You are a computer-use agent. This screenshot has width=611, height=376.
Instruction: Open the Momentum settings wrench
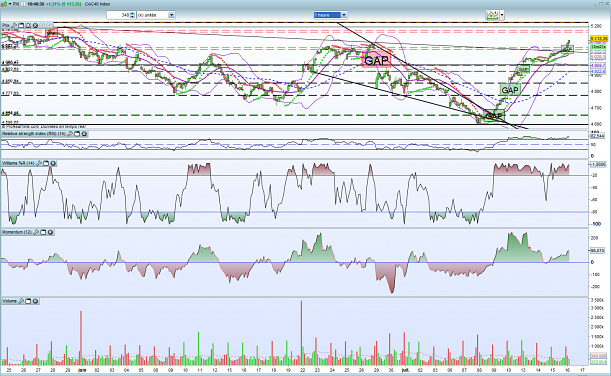(36, 232)
